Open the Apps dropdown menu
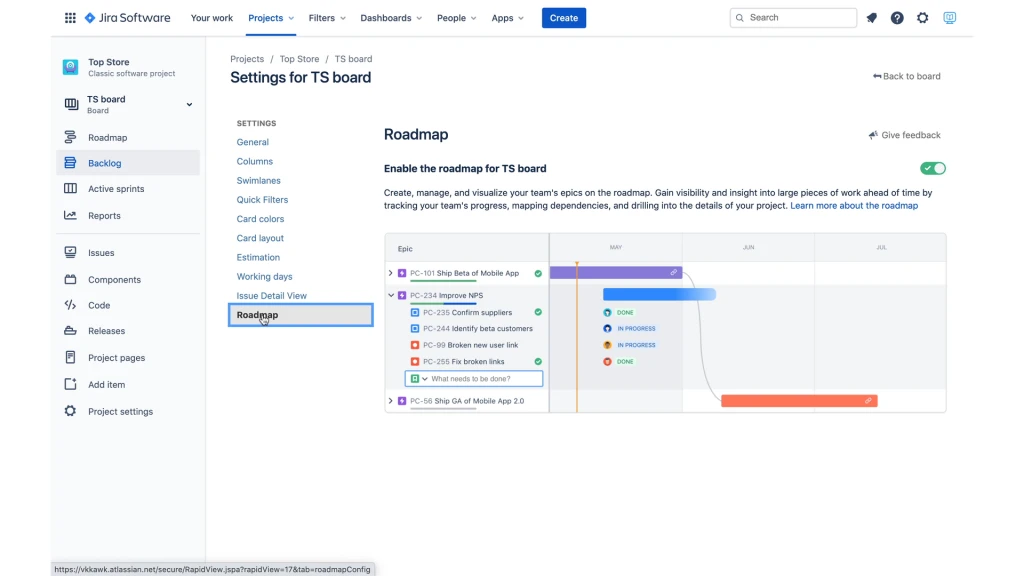1024x576 pixels. click(x=507, y=18)
